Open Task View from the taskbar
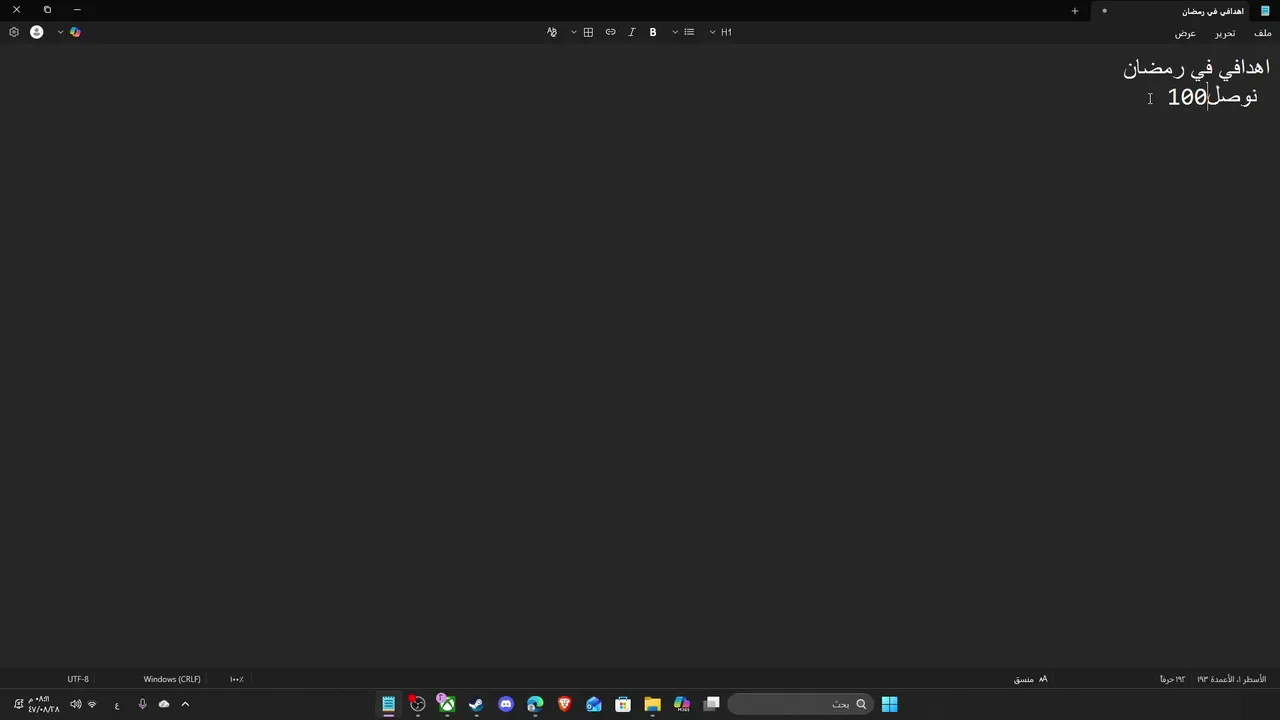1280x720 pixels. (712, 704)
